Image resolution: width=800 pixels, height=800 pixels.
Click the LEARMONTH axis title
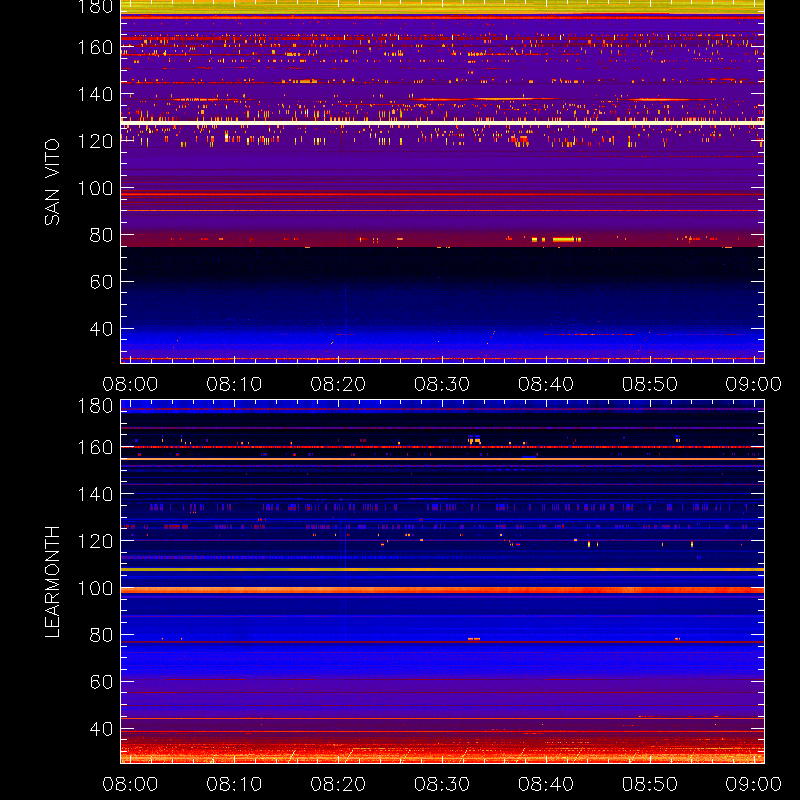[x=52, y=582]
